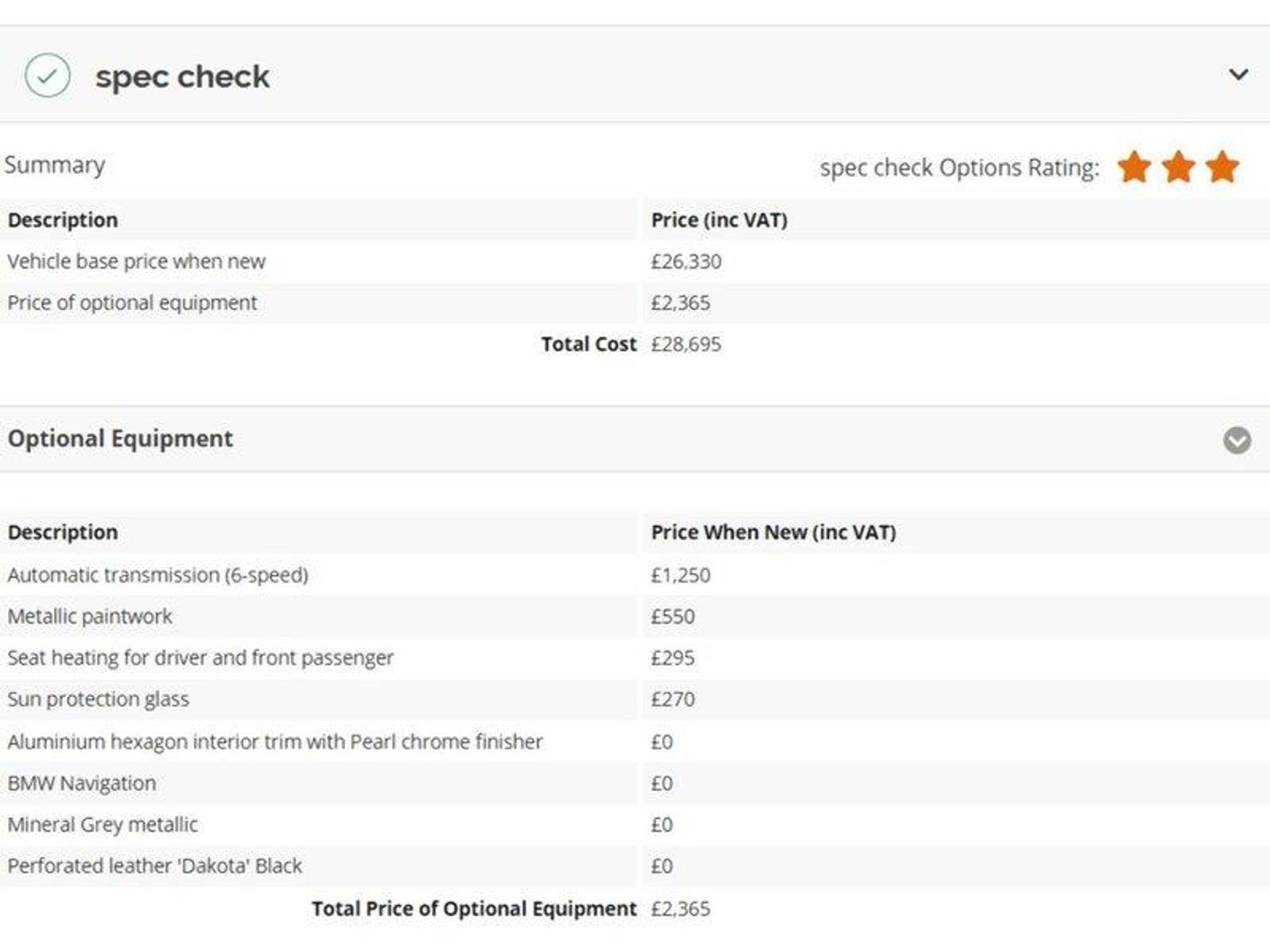This screenshot has height=952, width=1270.
Task: Click the first orange rating star
Action: [x=1134, y=167]
